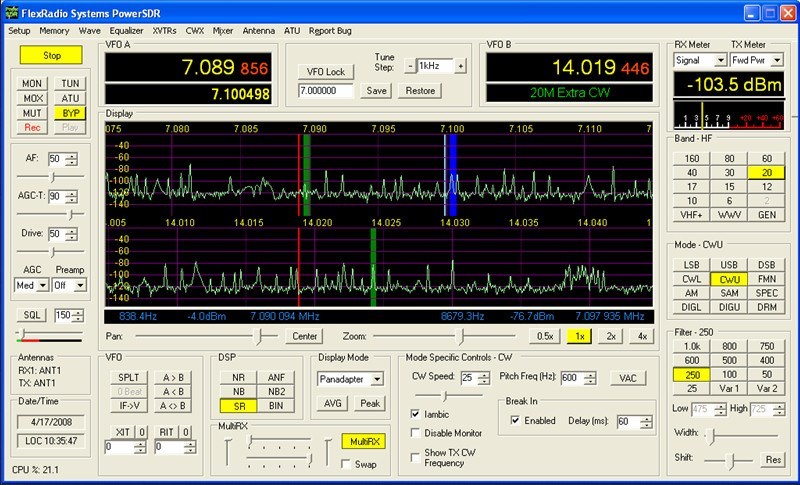Expand the RX Meter Signal dropdown
Viewport: 800px width, 485px height.
click(x=720, y=60)
